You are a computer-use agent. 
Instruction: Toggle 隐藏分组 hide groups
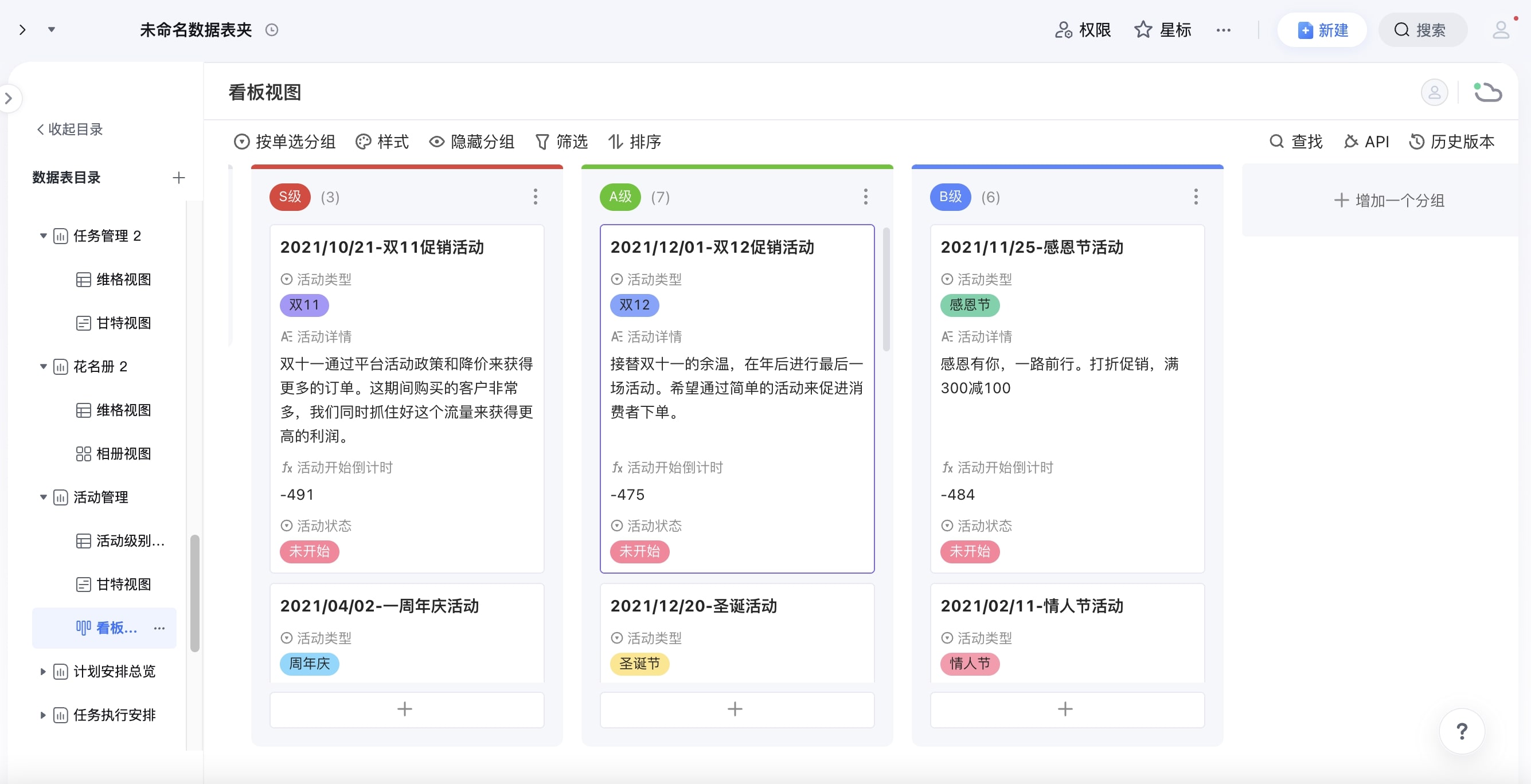click(471, 142)
